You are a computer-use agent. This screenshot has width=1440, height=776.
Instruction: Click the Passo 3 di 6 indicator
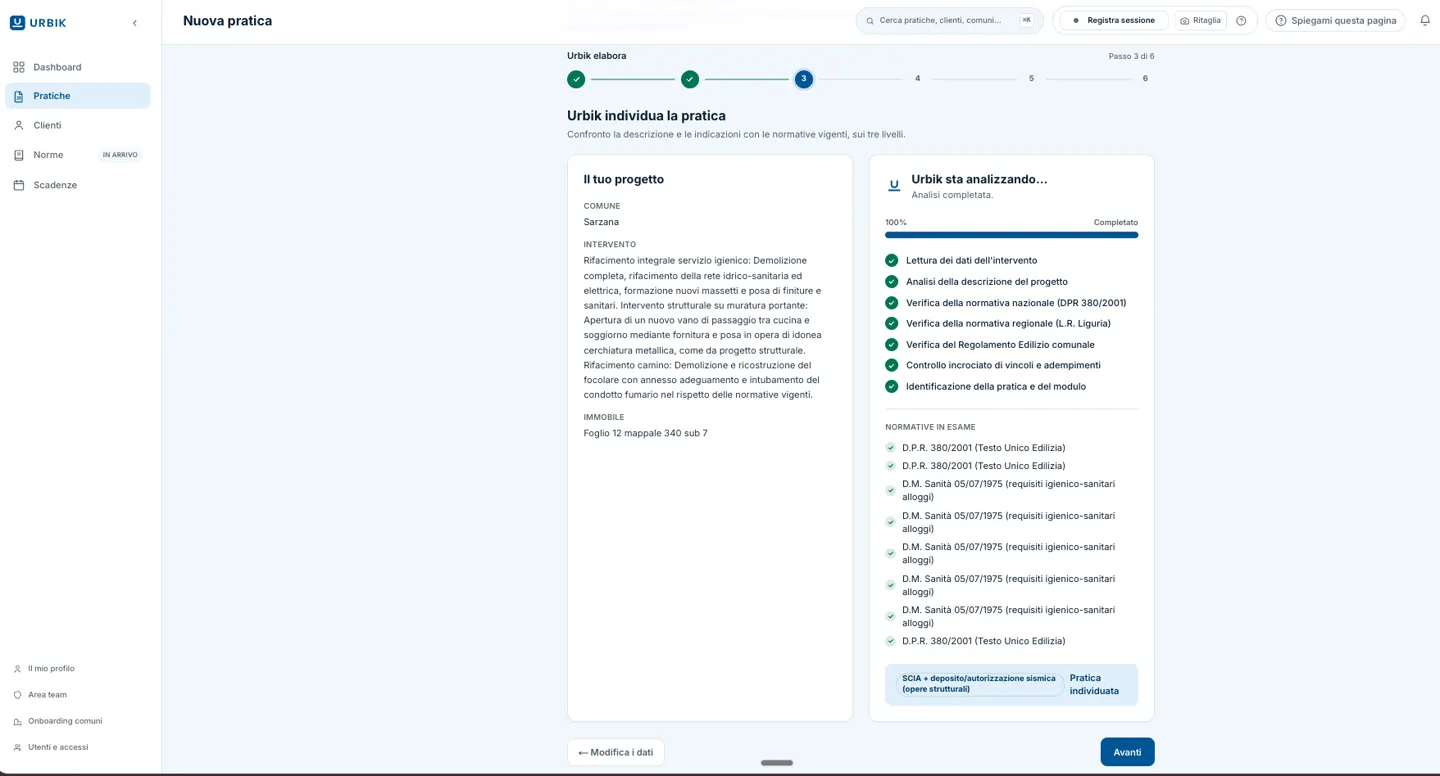click(x=1131, y=56)
